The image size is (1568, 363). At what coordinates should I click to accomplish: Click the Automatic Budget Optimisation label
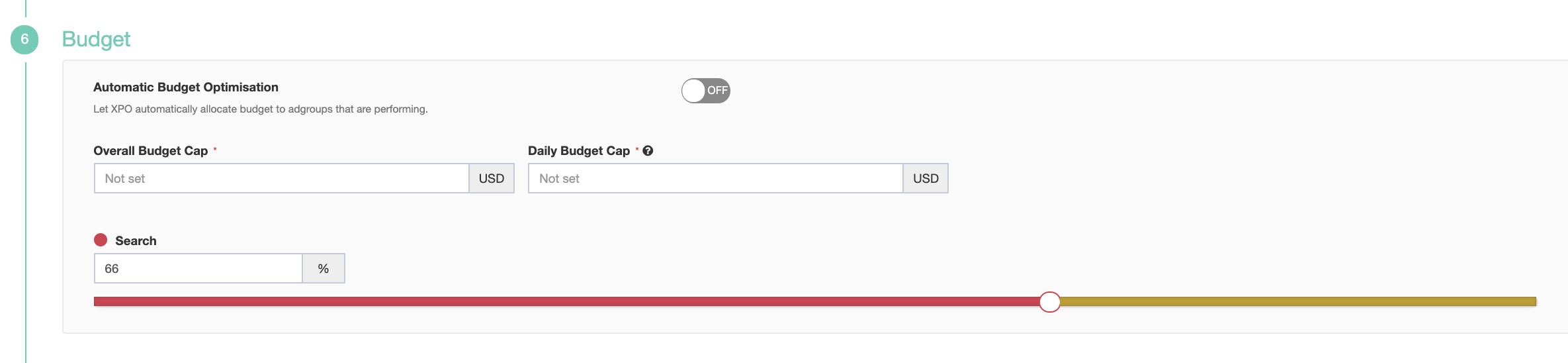(x=186, y=87)
